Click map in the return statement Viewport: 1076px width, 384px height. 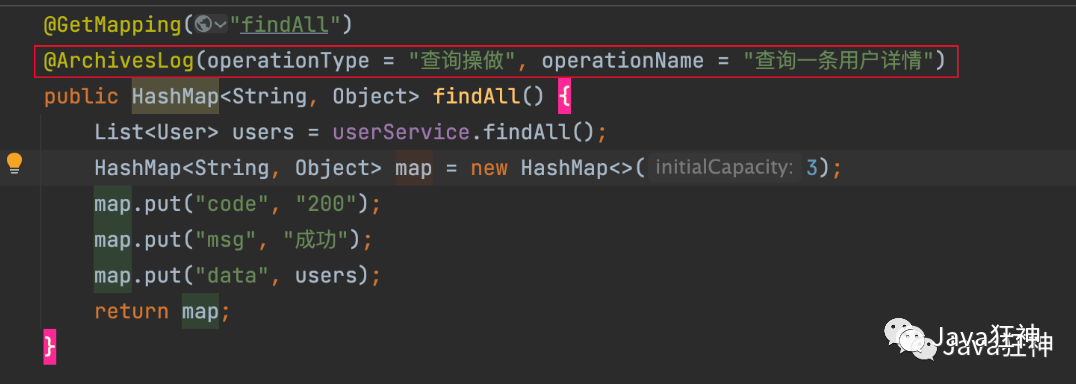pos(200,311)
